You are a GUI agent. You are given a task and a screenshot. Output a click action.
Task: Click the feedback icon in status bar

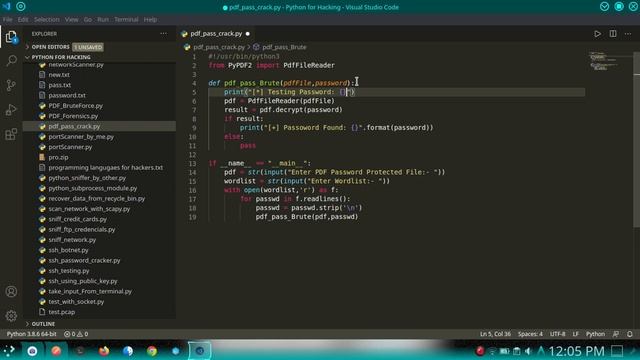click(x=616, y=334)
